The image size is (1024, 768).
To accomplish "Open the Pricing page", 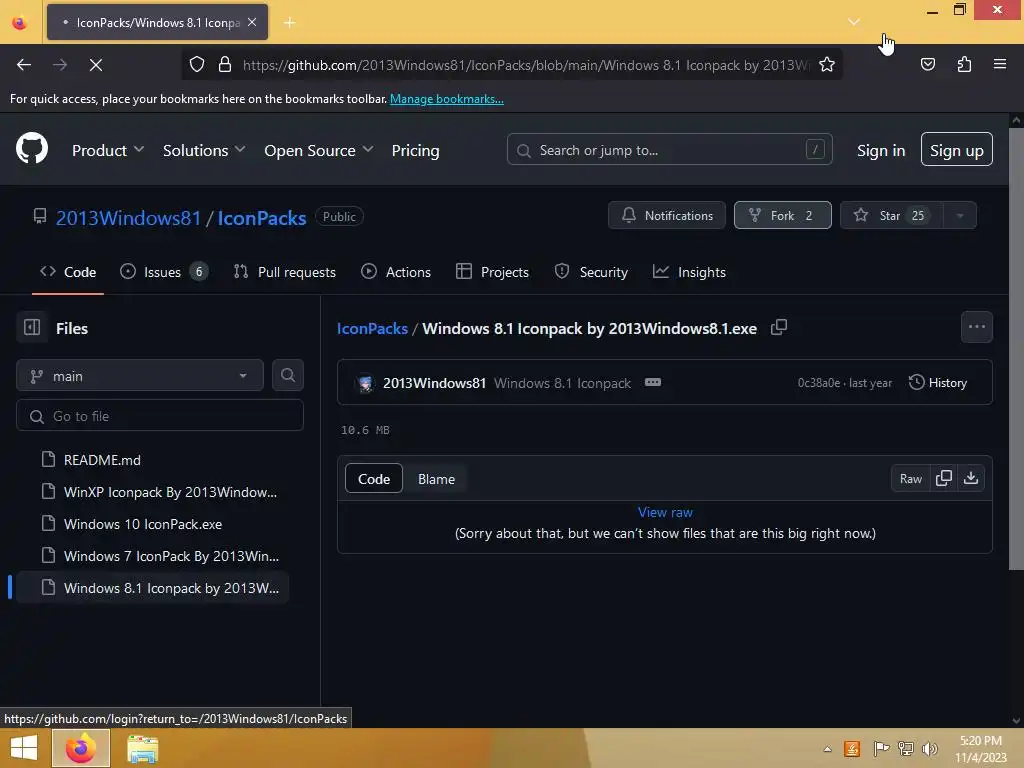I will (x=415, y=150).
